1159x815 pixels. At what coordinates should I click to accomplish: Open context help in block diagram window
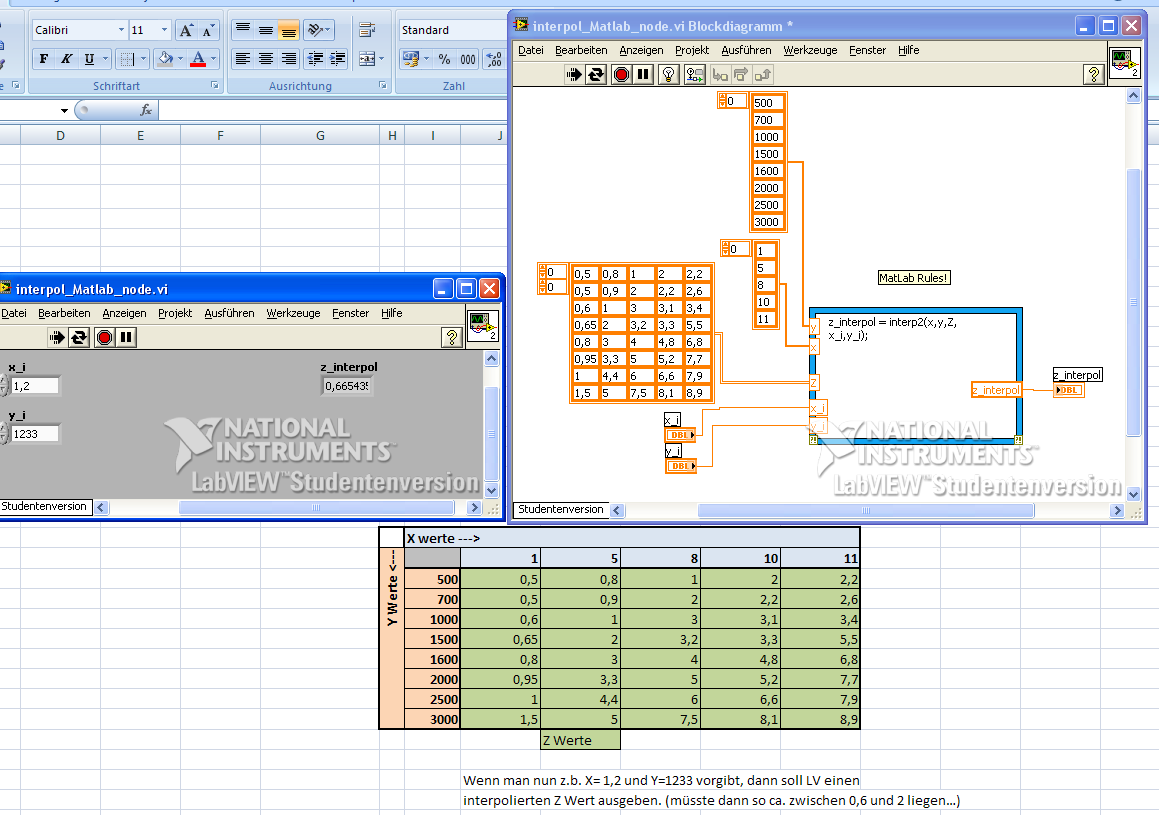(x=1094, y=74)
